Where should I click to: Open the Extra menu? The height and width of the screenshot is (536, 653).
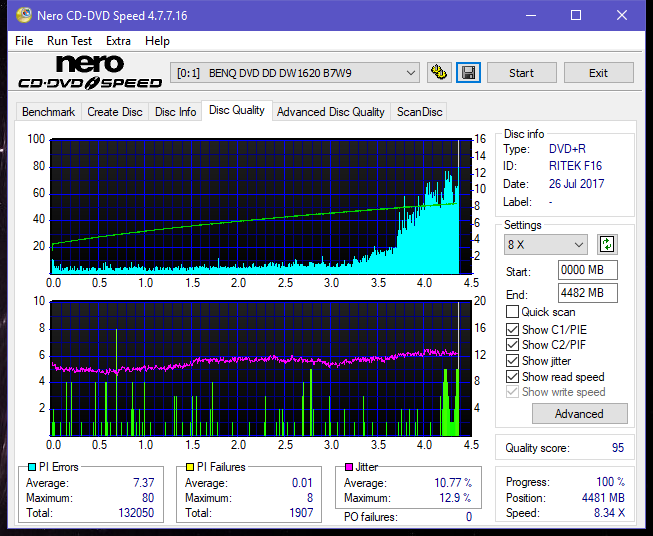tap(118, 41)
